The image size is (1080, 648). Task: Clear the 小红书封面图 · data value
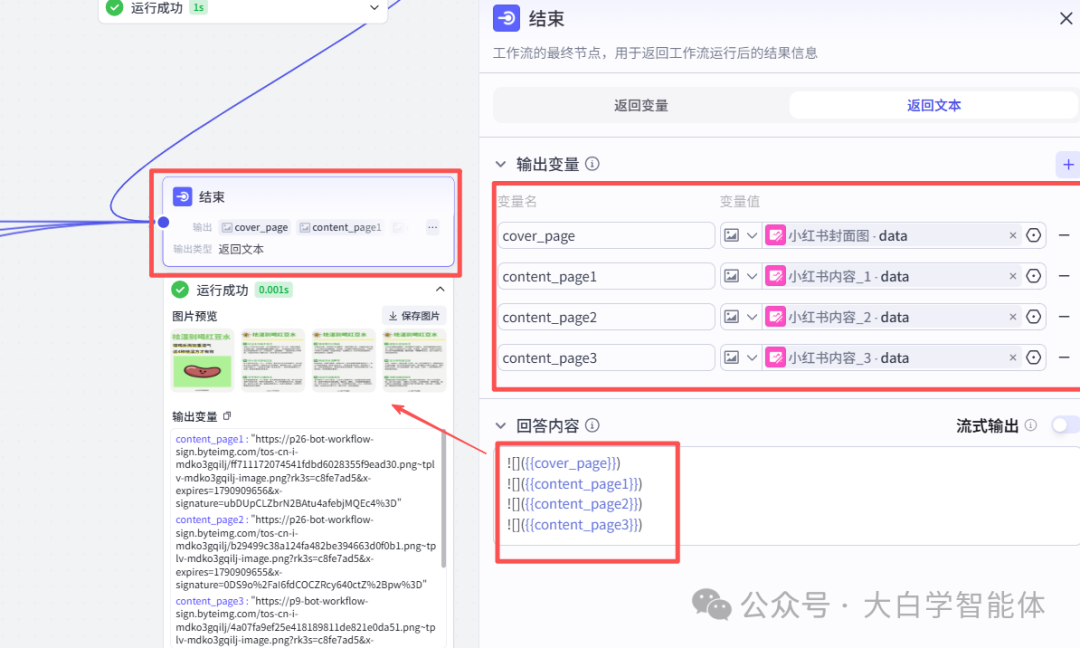[1012, 236]
